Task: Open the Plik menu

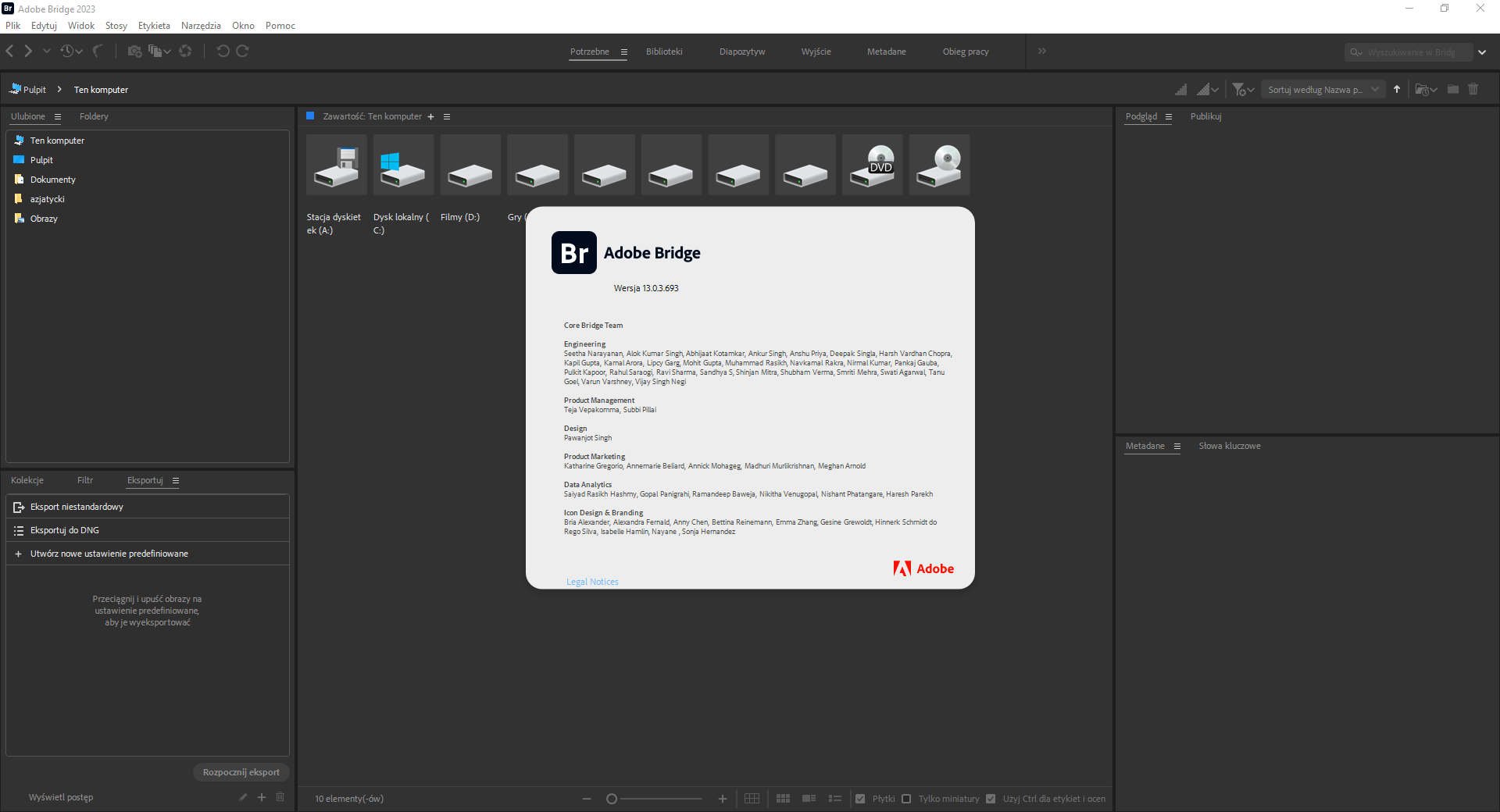Action: pyautogui.click(x=13, y=26)
